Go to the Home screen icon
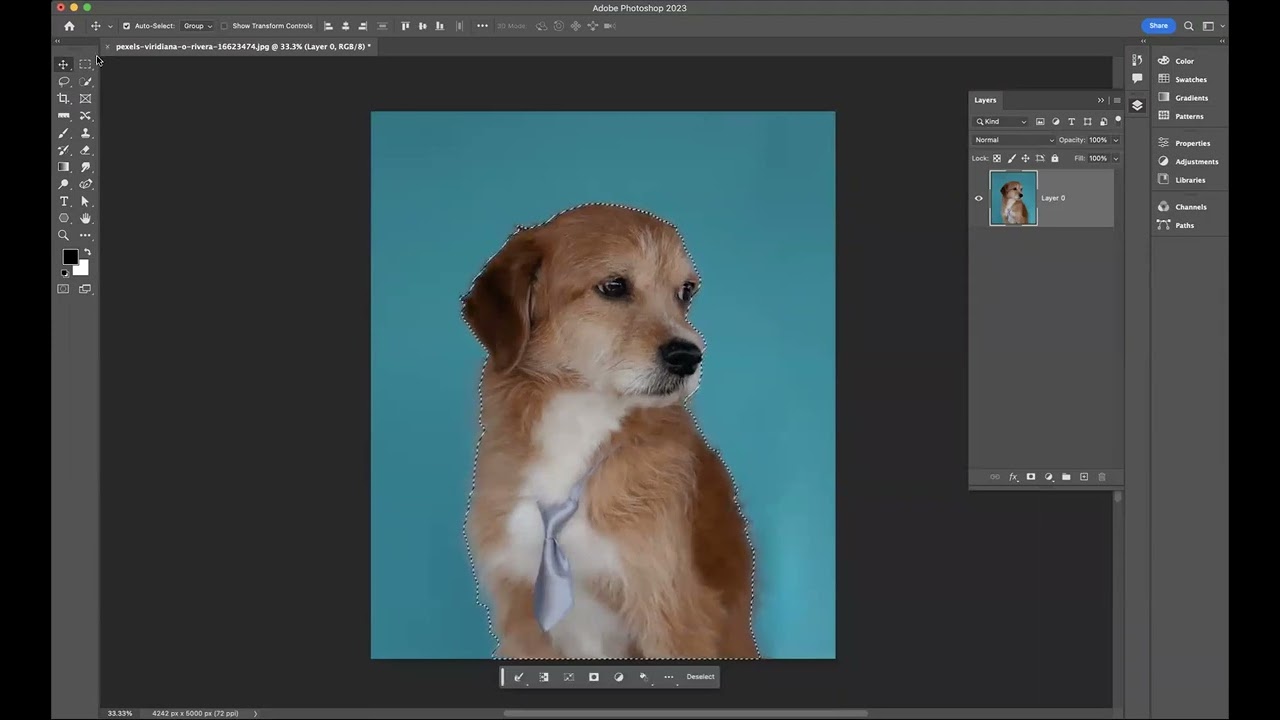 [x=69, y=26]
